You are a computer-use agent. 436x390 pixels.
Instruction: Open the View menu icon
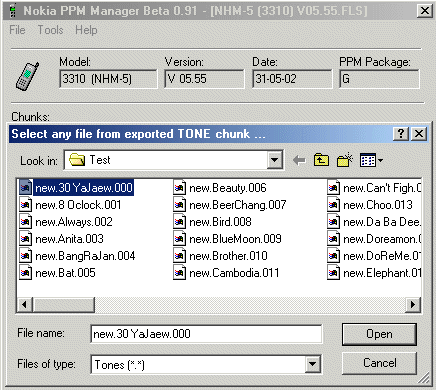(x=371, y=161)
